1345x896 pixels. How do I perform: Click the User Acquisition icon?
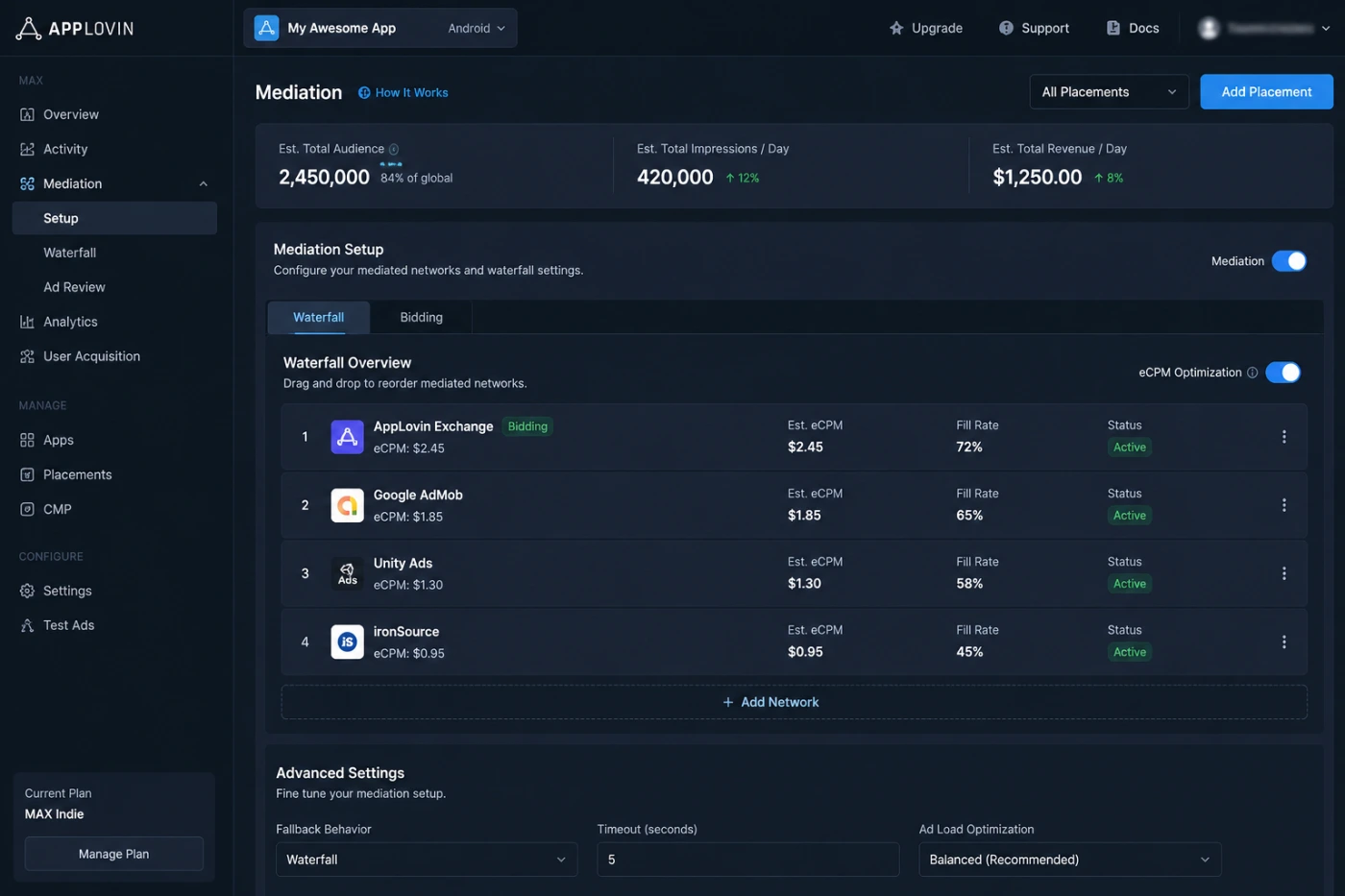click(27, 356)
